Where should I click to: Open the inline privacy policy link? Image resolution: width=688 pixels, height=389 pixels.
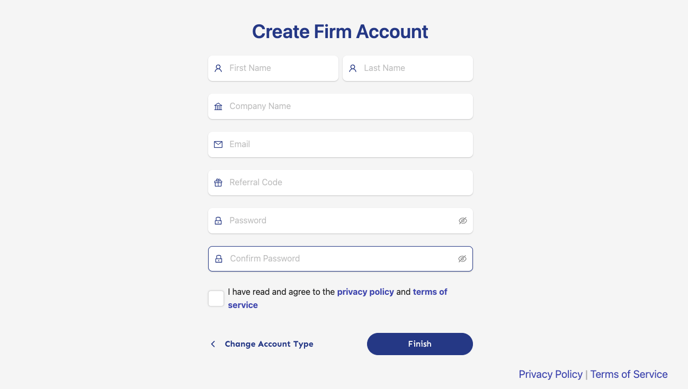(366, 292)
